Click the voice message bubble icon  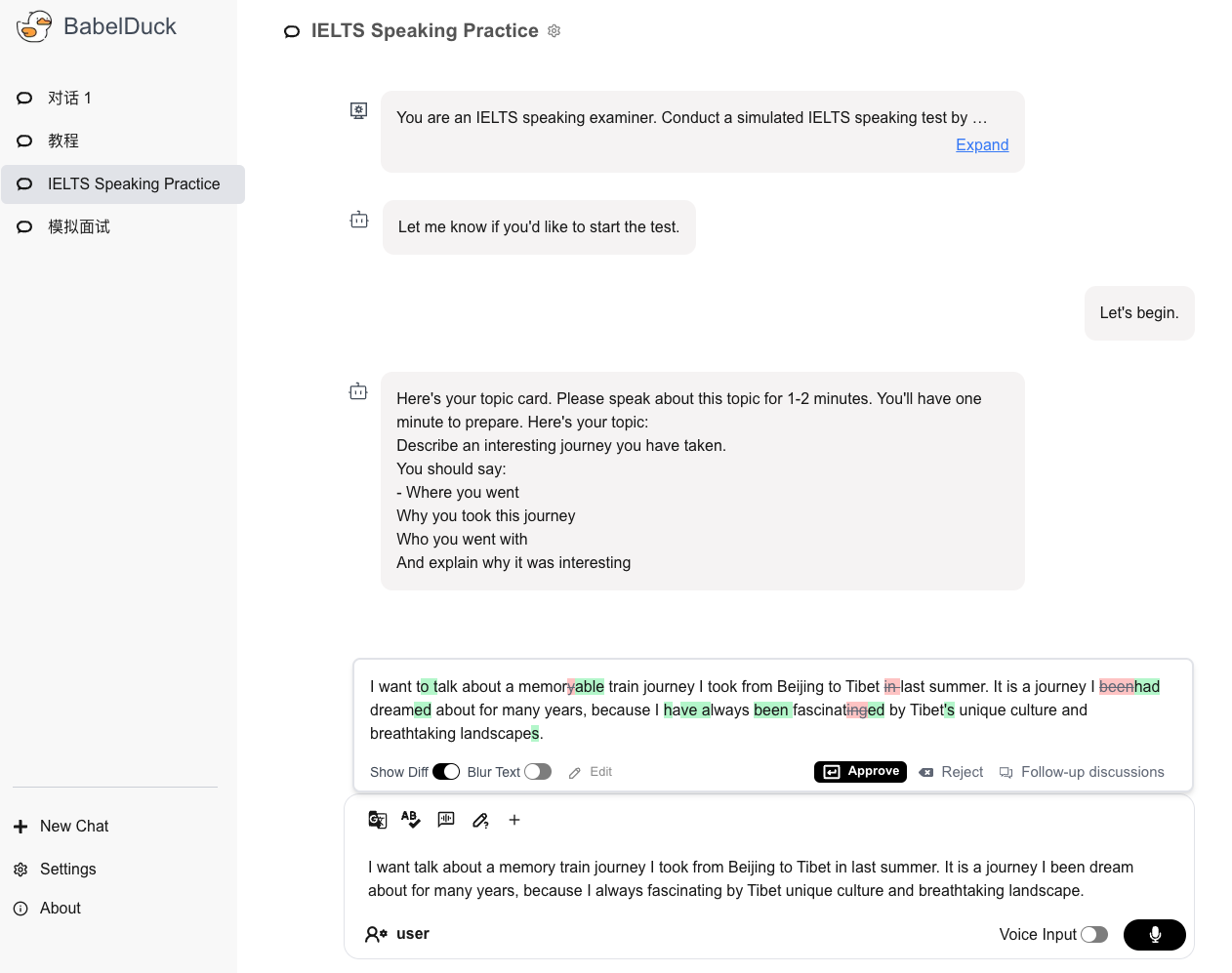(446, 820)
